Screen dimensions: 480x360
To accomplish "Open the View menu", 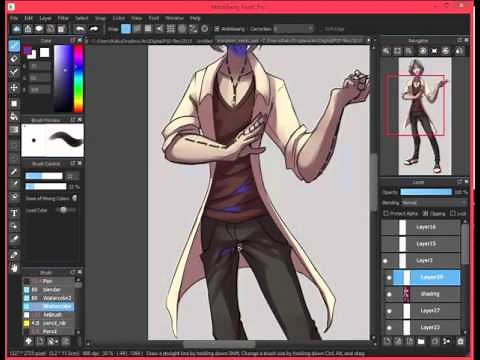I will [x=136, y=18].
